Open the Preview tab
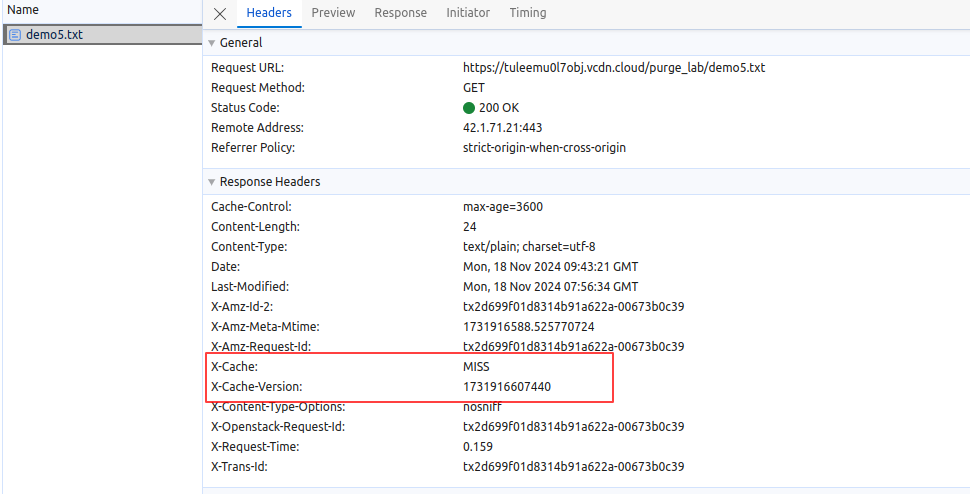970x494 pixels. coord(333,13)
